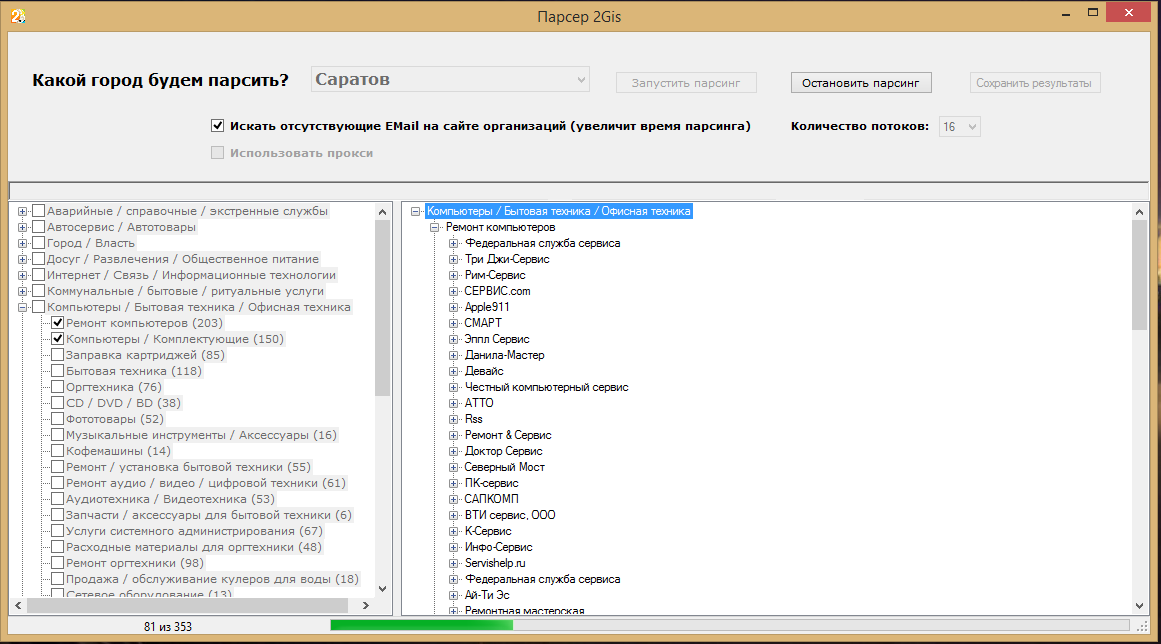1161x644 pixels.
Task: Select the АТТО result row
Action: point(478,403)
